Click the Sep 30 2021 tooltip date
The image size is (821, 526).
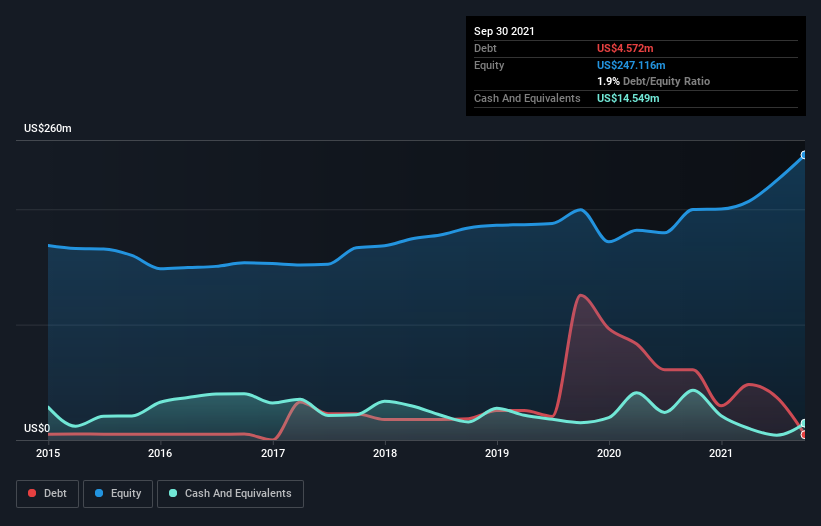[x=504, y=31]
